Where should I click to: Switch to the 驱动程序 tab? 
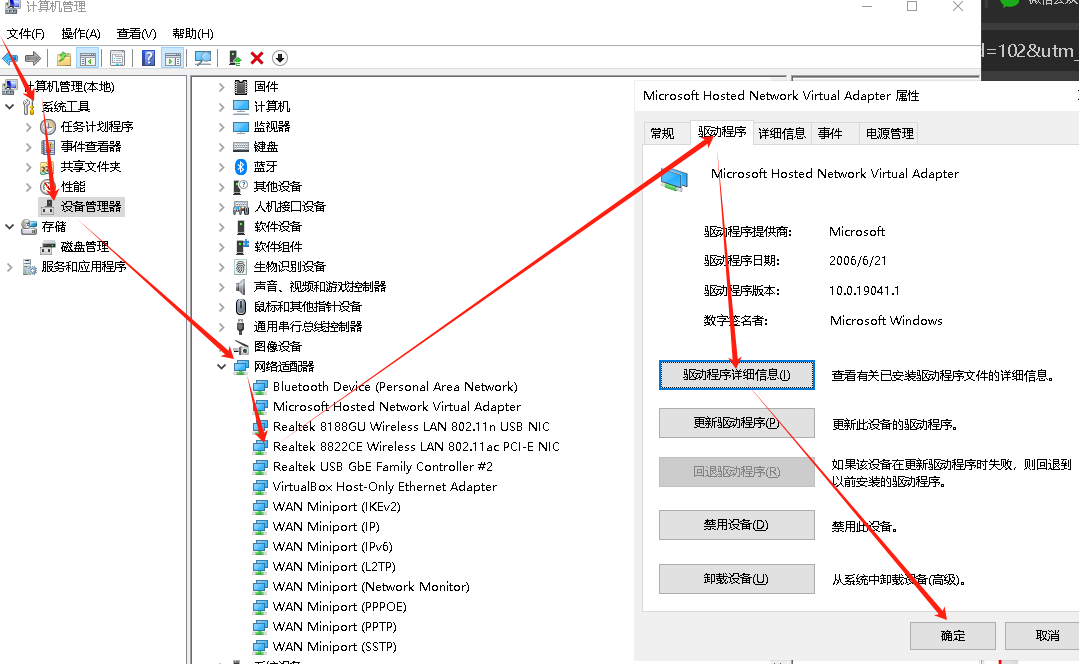(722, 131)
